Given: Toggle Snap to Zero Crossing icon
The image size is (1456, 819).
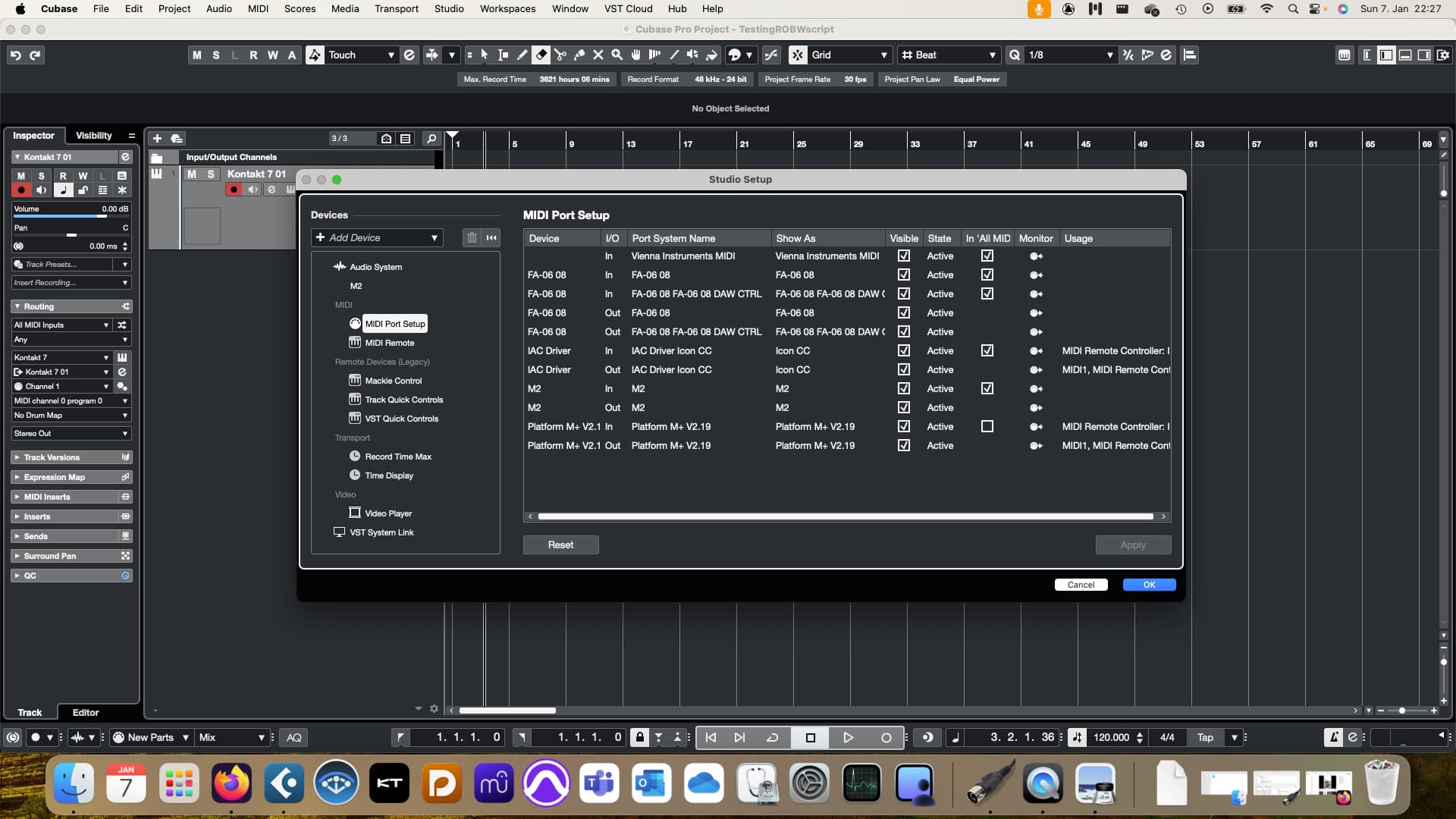Looking at the screenshot, I should (x=771, y=55).
